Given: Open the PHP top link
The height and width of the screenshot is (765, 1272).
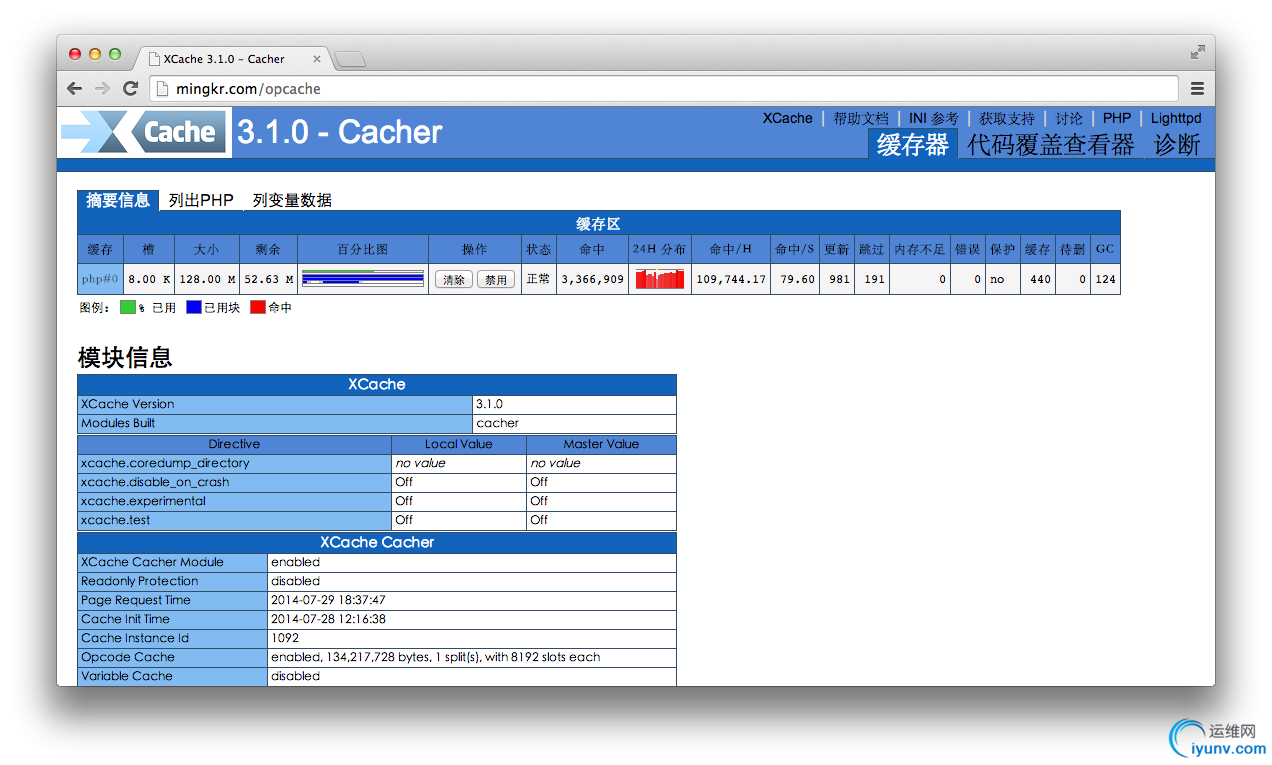Looking at the screenshot, I should [x=1117, y=118].
